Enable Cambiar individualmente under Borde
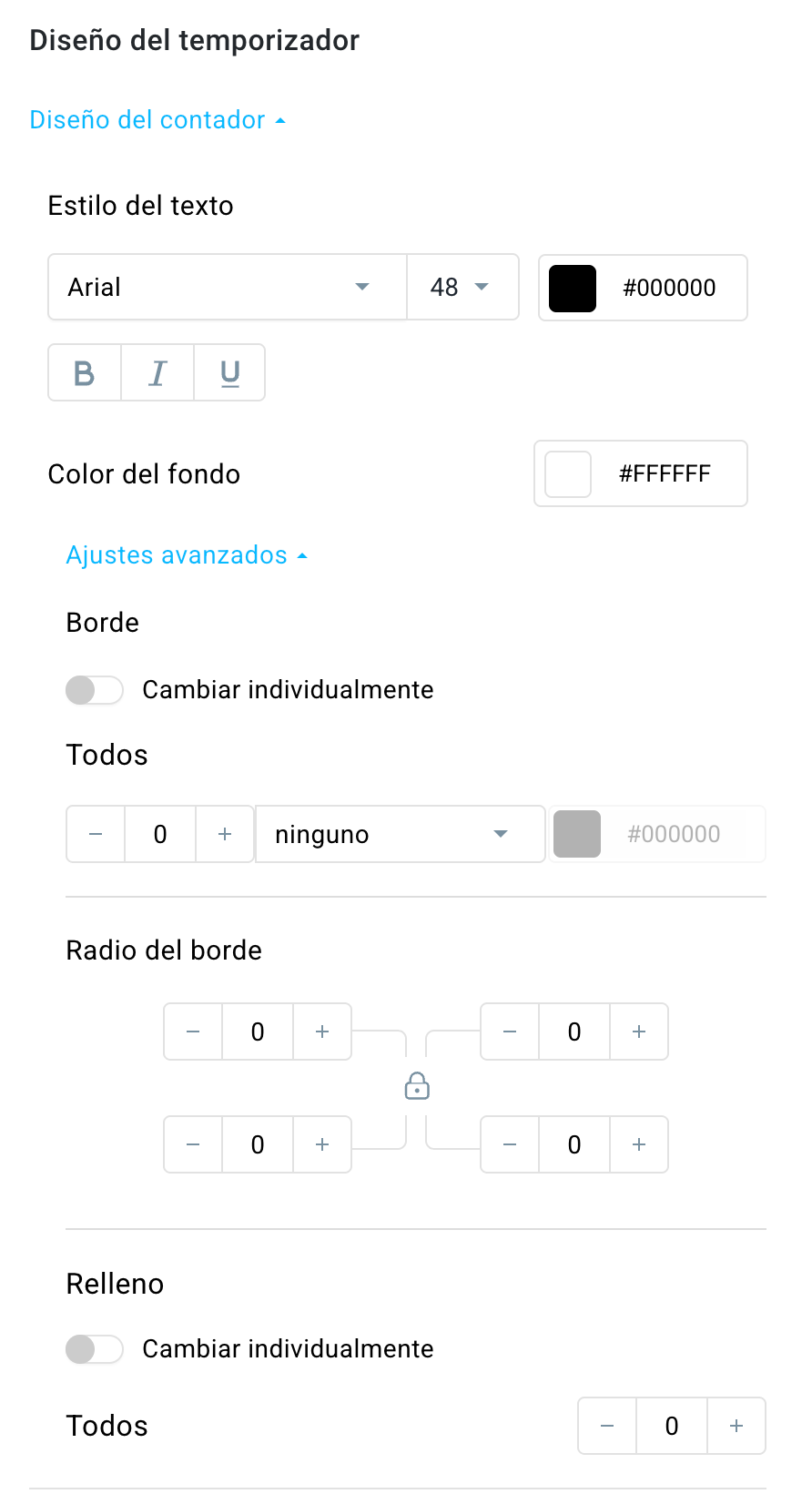The image size is (812, 1494). point(95,690)
